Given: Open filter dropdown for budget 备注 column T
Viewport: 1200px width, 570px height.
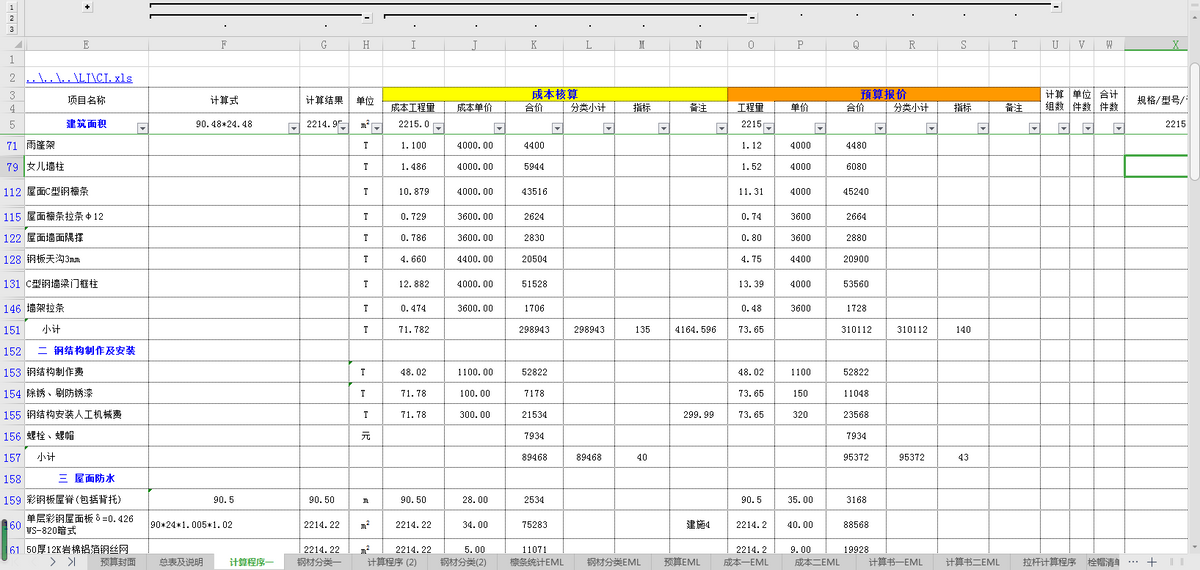Looking at the screenshot, I should (x=1035, y=127).
